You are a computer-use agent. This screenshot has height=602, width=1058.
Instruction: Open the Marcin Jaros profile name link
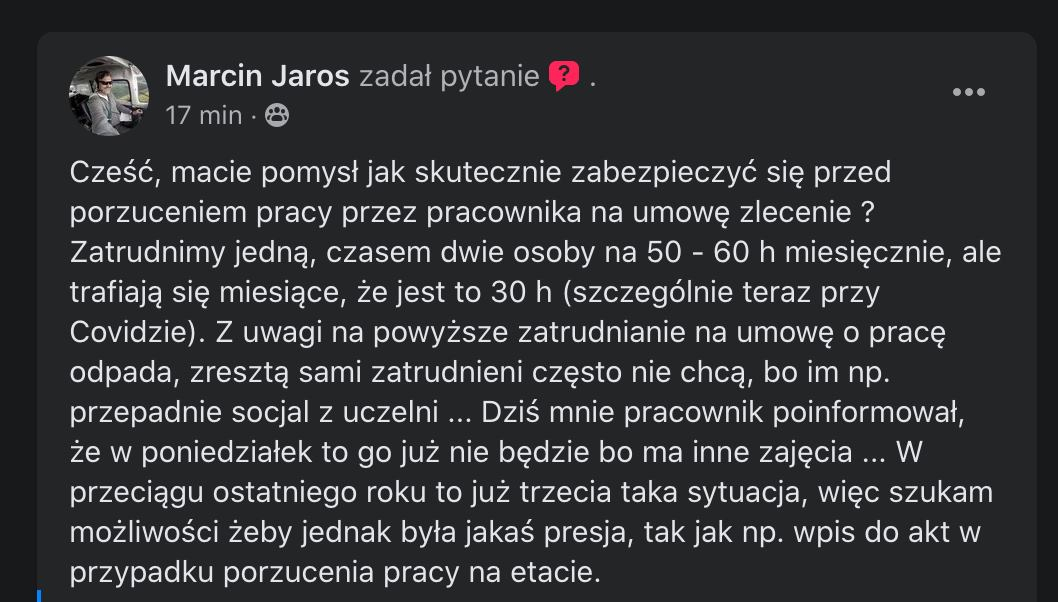257,76
